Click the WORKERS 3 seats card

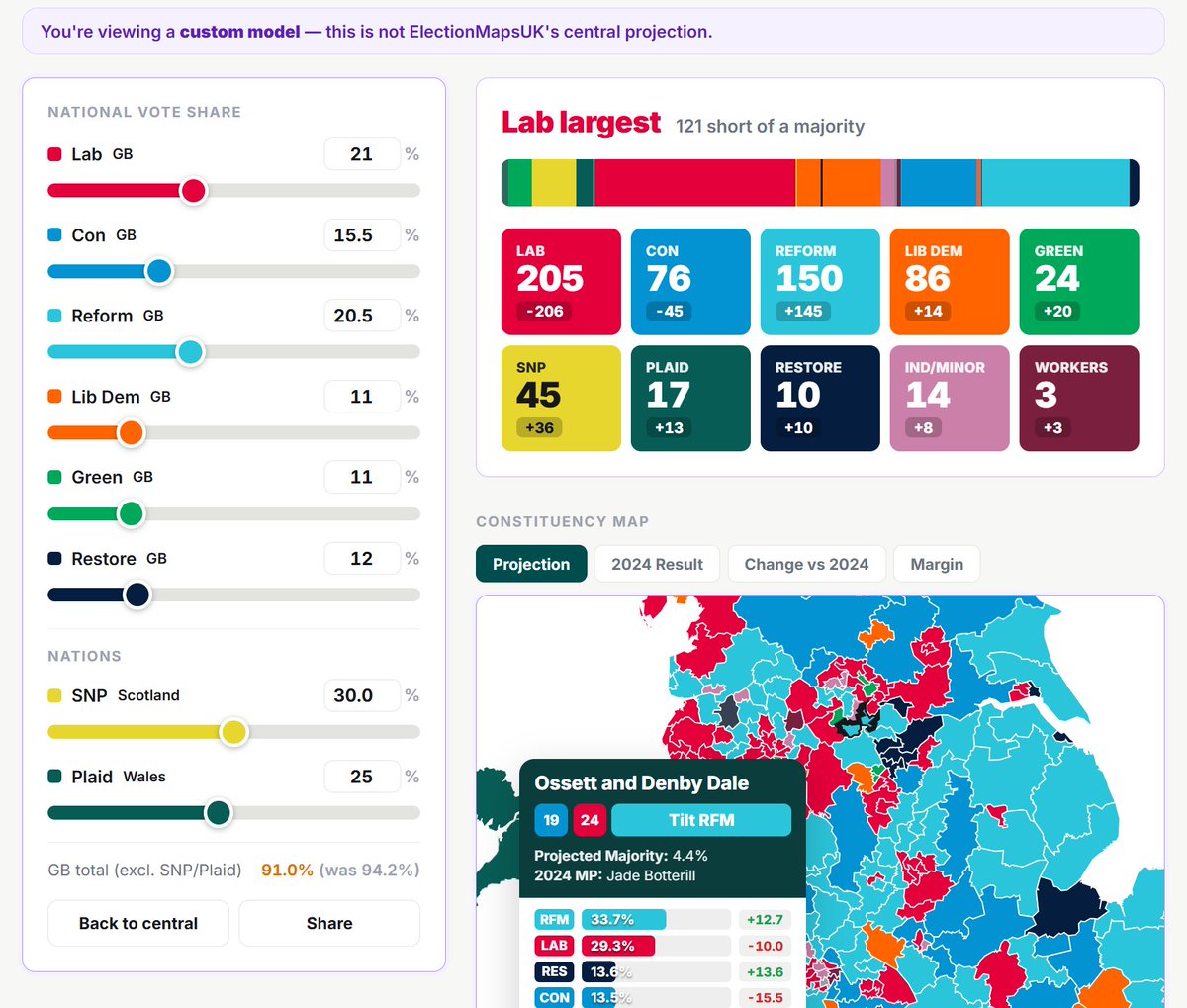coord(1079,398)
